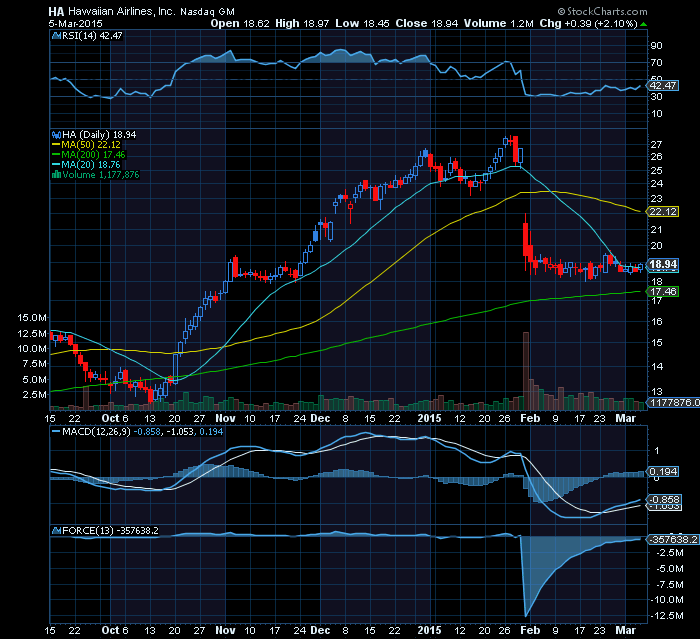Select the Volume 1,177,876 legend text

click(101, 175)
